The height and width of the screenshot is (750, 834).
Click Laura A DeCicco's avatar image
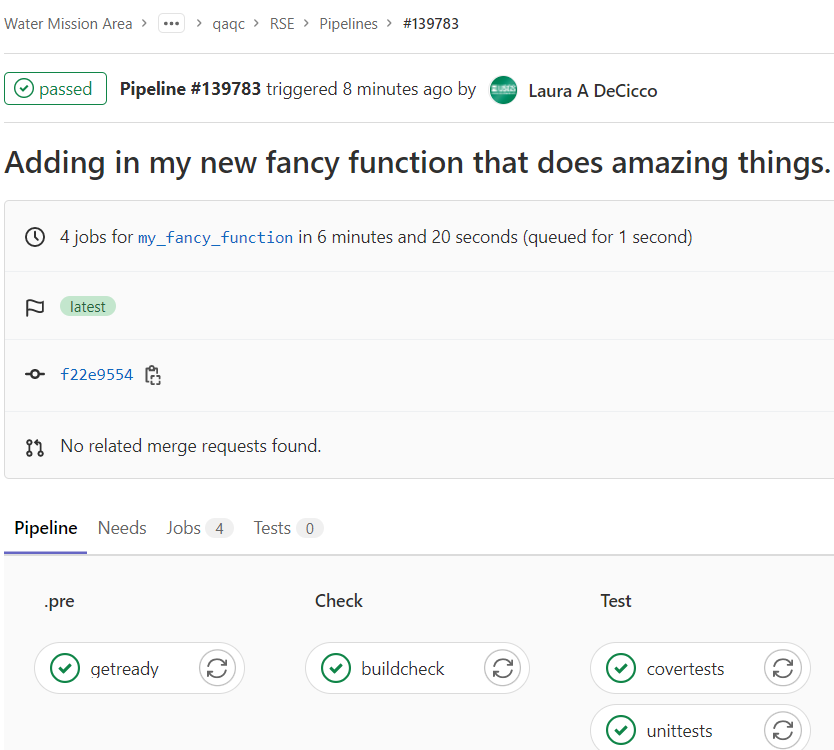[x=503, y=90]
